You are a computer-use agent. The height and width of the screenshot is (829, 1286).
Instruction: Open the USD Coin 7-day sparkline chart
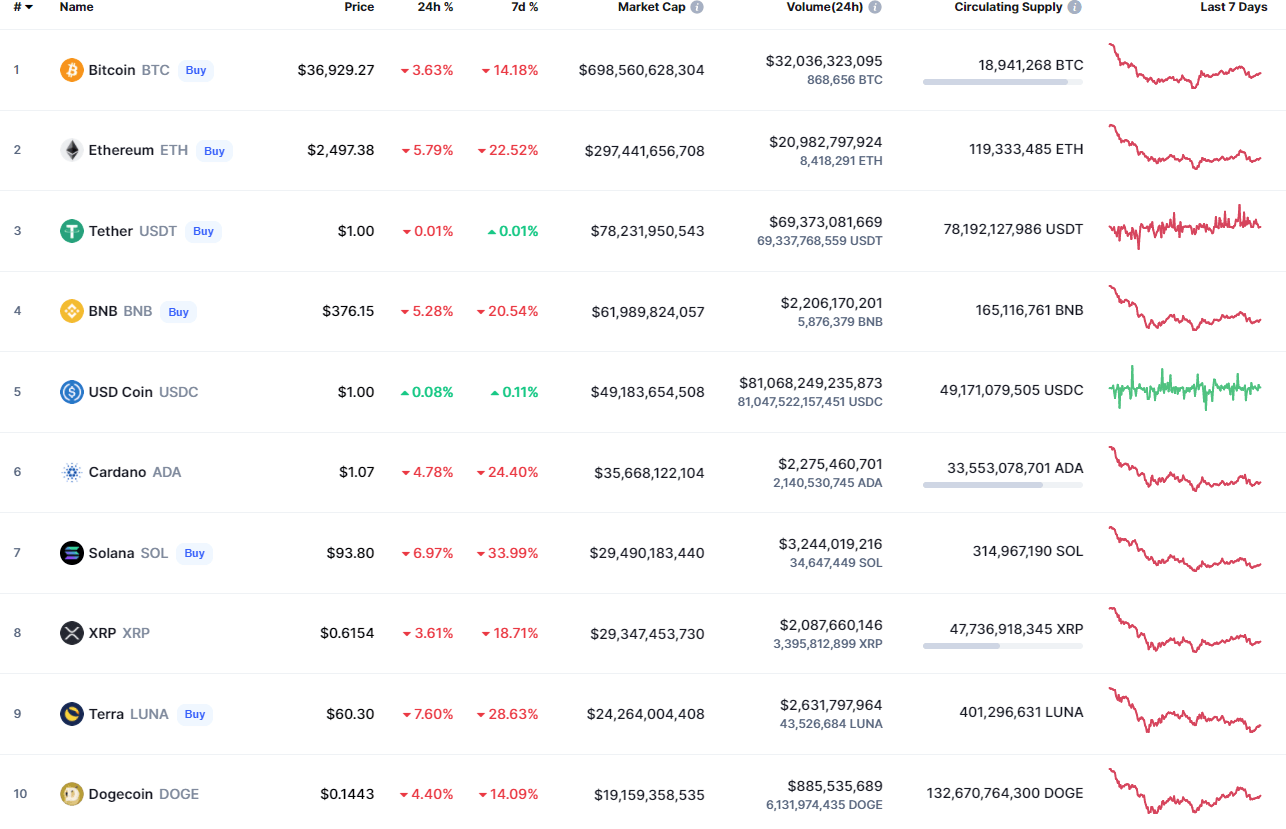1185,389
